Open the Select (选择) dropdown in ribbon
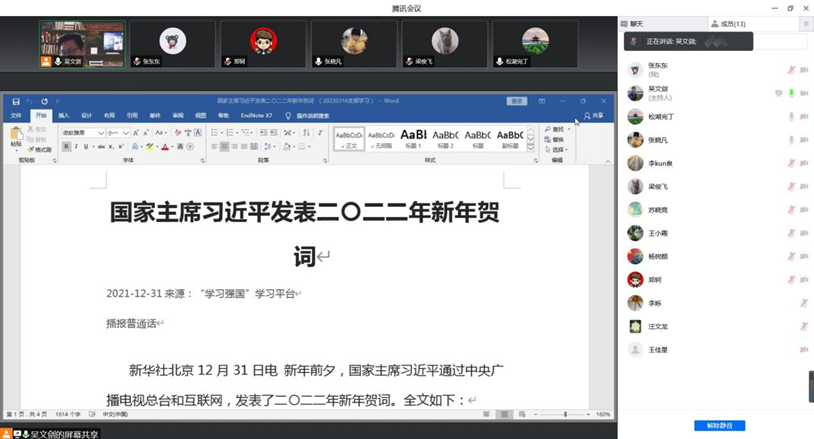Screen dimensions: 814x439 (557, 148)
